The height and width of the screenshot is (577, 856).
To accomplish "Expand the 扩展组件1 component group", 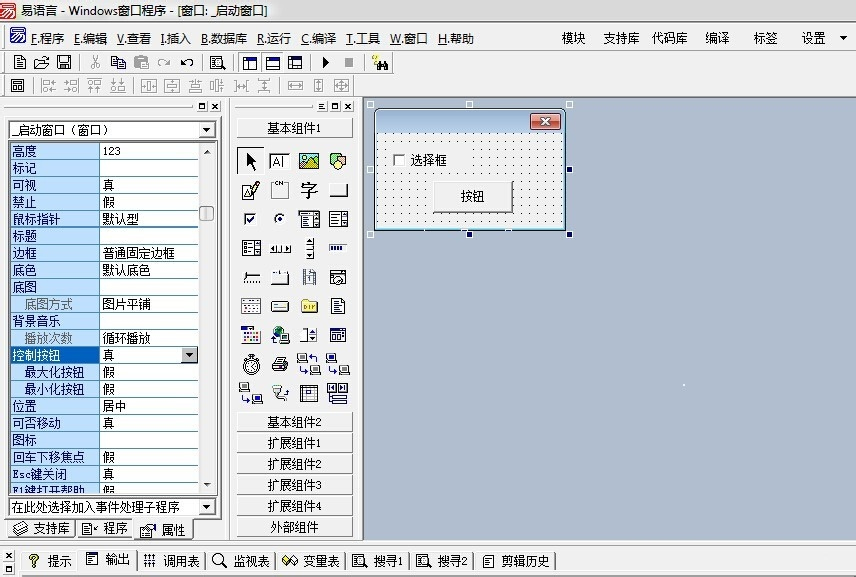I will click(294, 443).
